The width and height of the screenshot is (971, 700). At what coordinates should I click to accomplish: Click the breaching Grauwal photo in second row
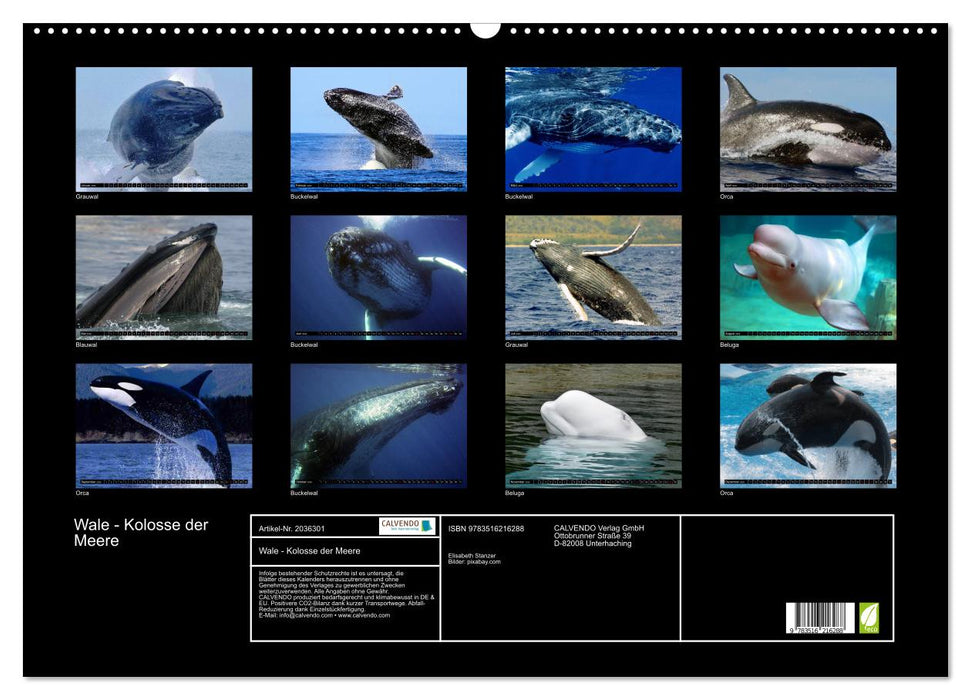coord(593,277)
